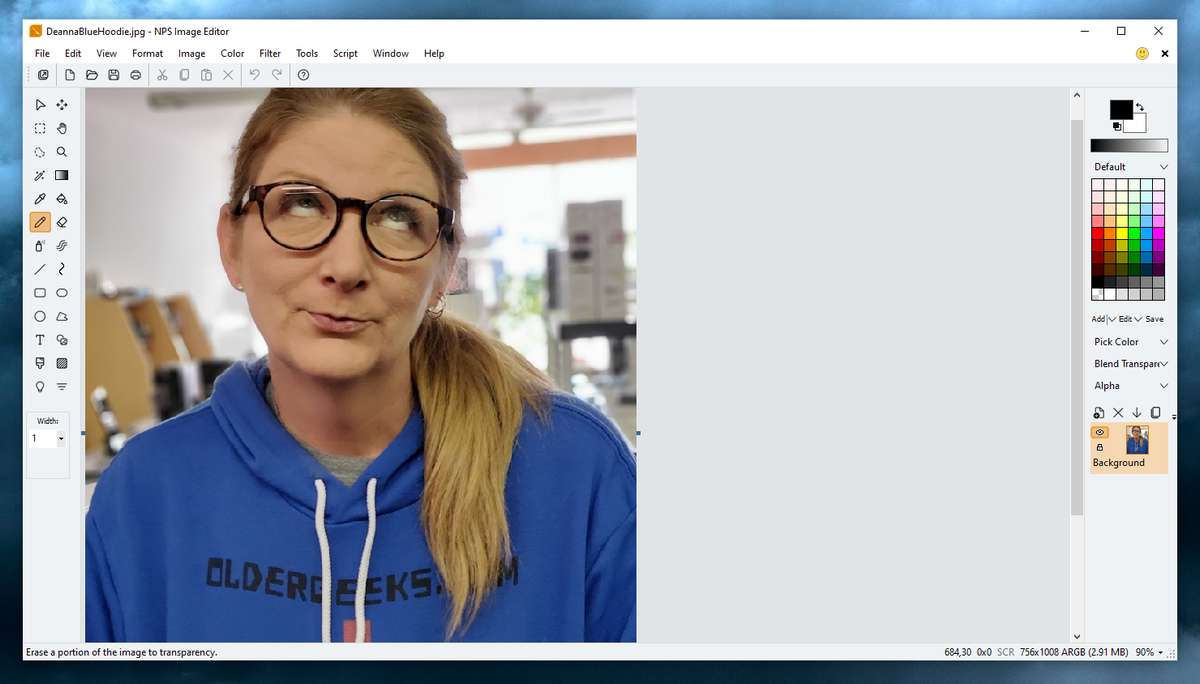Screen dimensions: 1200x684
Task: Select the Line drawing tool
Action: click(x=40, y=269)
